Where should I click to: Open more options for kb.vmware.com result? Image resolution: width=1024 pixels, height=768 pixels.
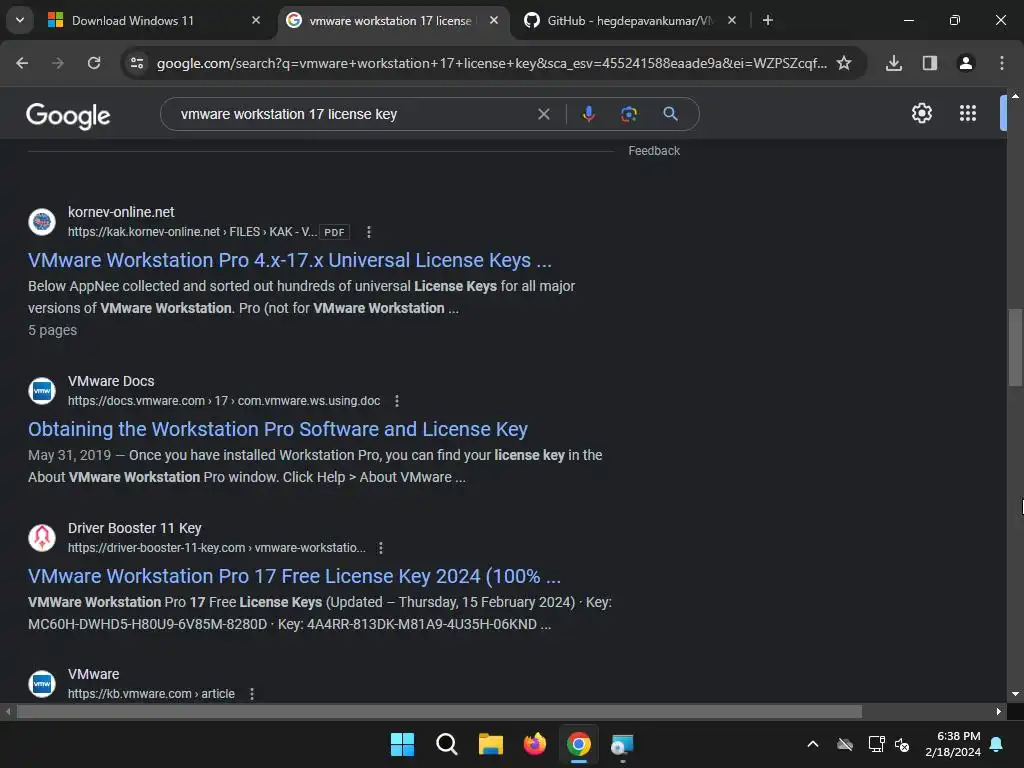pyautogui.click(x=252, y=694)
